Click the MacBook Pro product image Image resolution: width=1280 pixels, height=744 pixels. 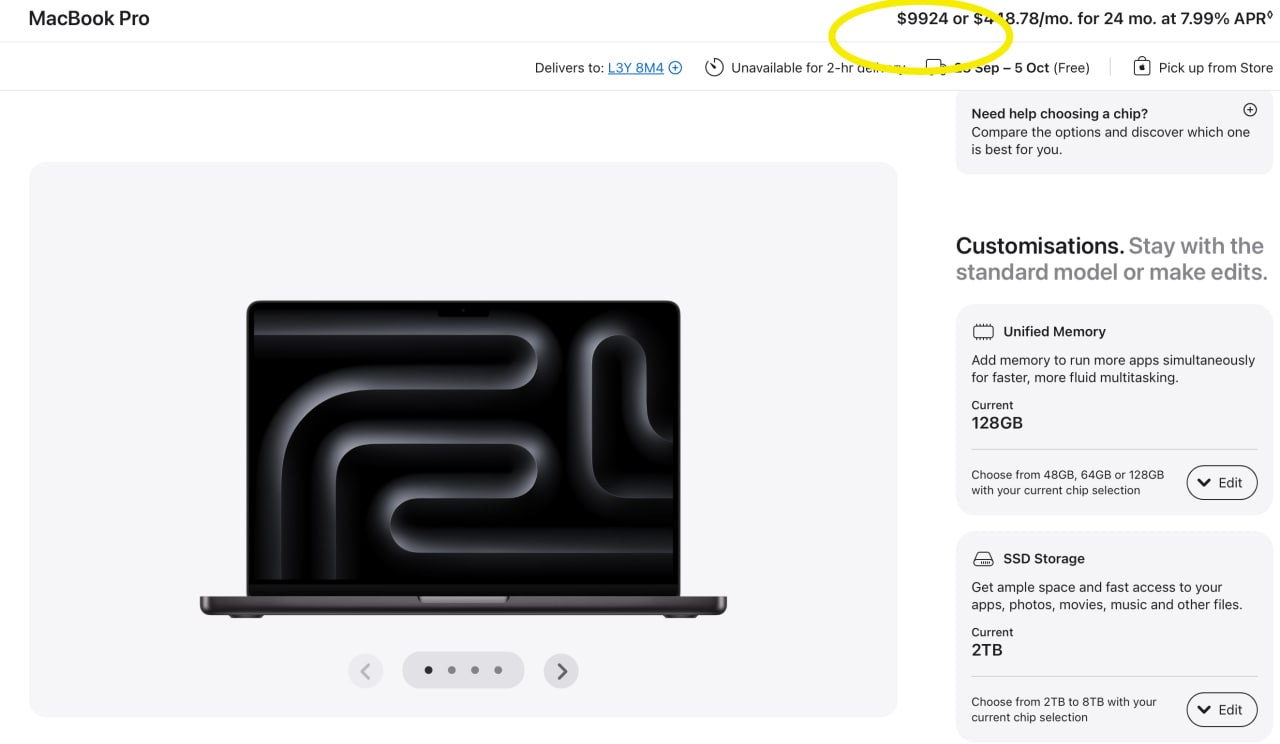[x=463, y=458]
